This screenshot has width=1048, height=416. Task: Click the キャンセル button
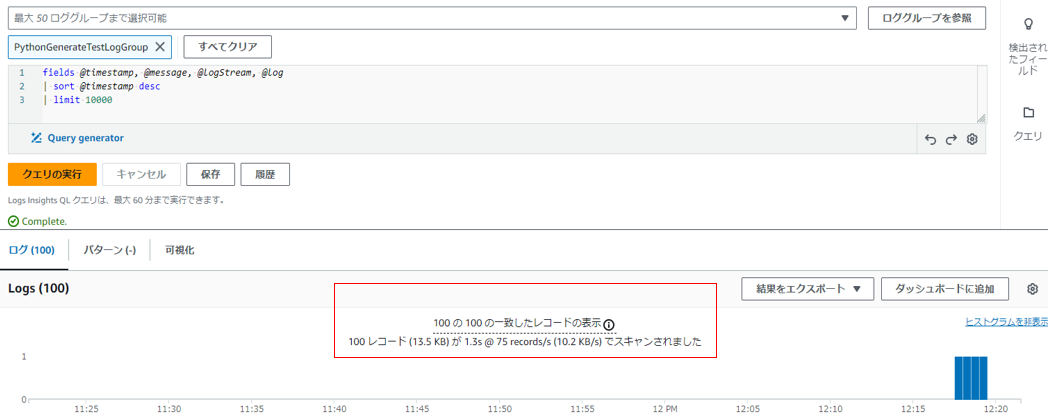(x=142, y=175)
